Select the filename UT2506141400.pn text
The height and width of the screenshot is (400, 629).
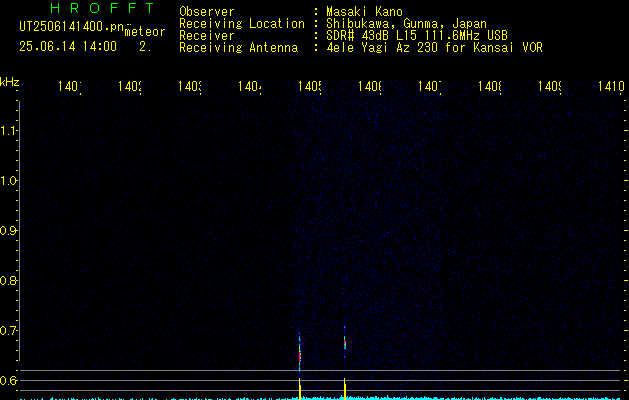(x=72, y=27)
